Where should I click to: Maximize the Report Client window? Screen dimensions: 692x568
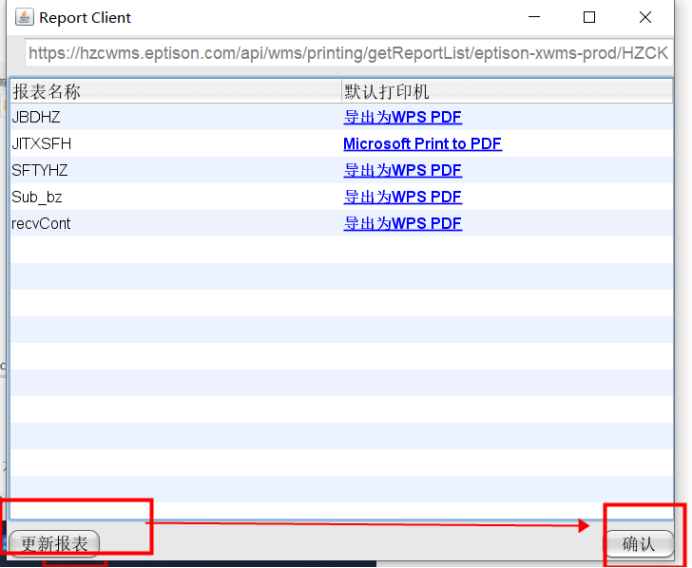589,17
